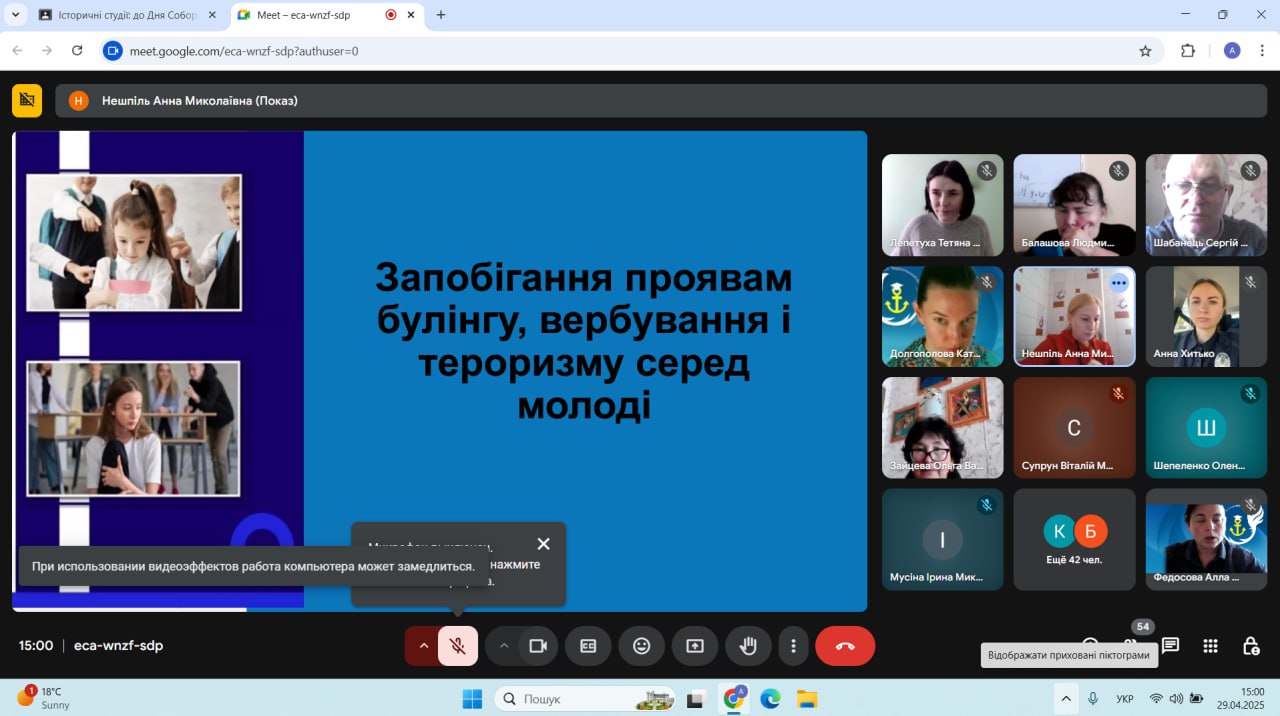Click the present screen icon
This screenshot has height=716, width=1280.
695,646
